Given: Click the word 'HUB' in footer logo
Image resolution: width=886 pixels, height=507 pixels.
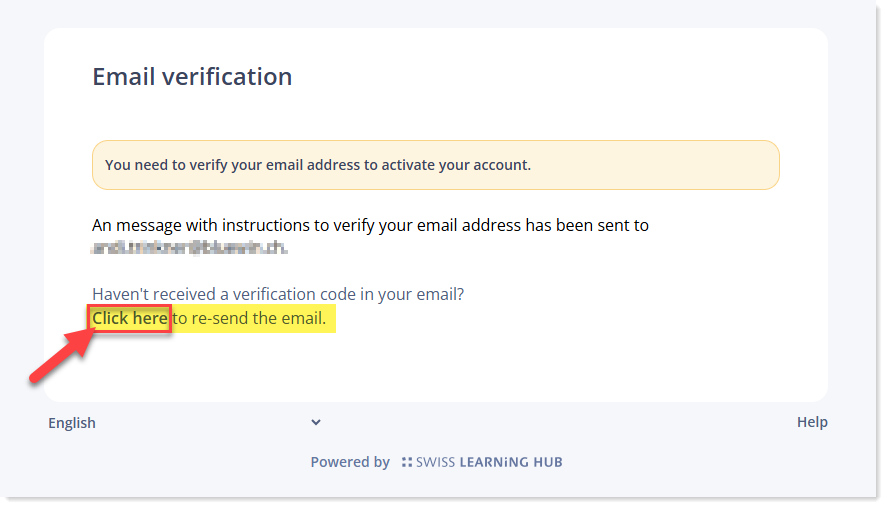Looking at the screenshot, I should click(x=548, y=462).
